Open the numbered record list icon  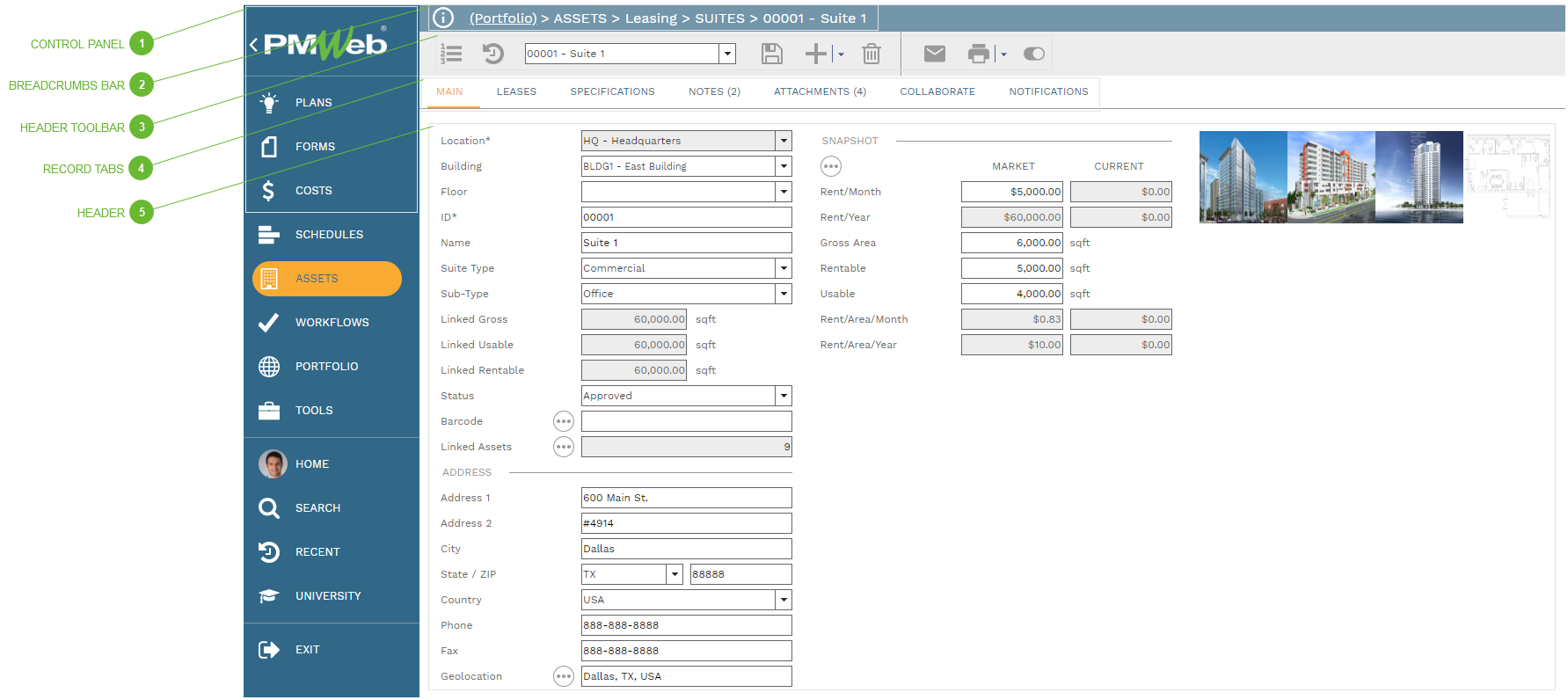click(x=451, y=54)
